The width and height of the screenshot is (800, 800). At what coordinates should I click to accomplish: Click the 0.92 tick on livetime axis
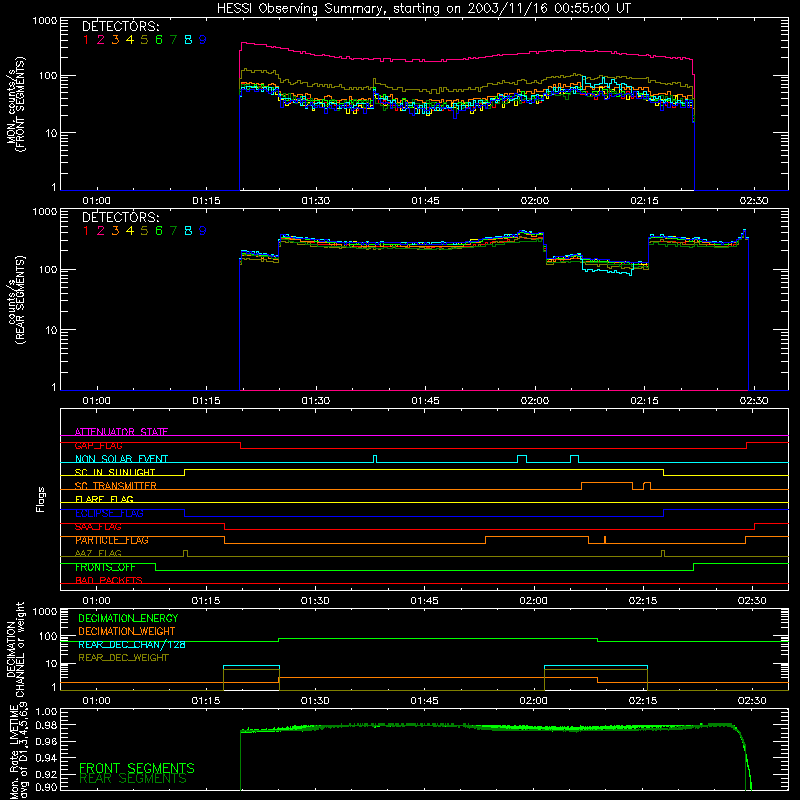46,772
